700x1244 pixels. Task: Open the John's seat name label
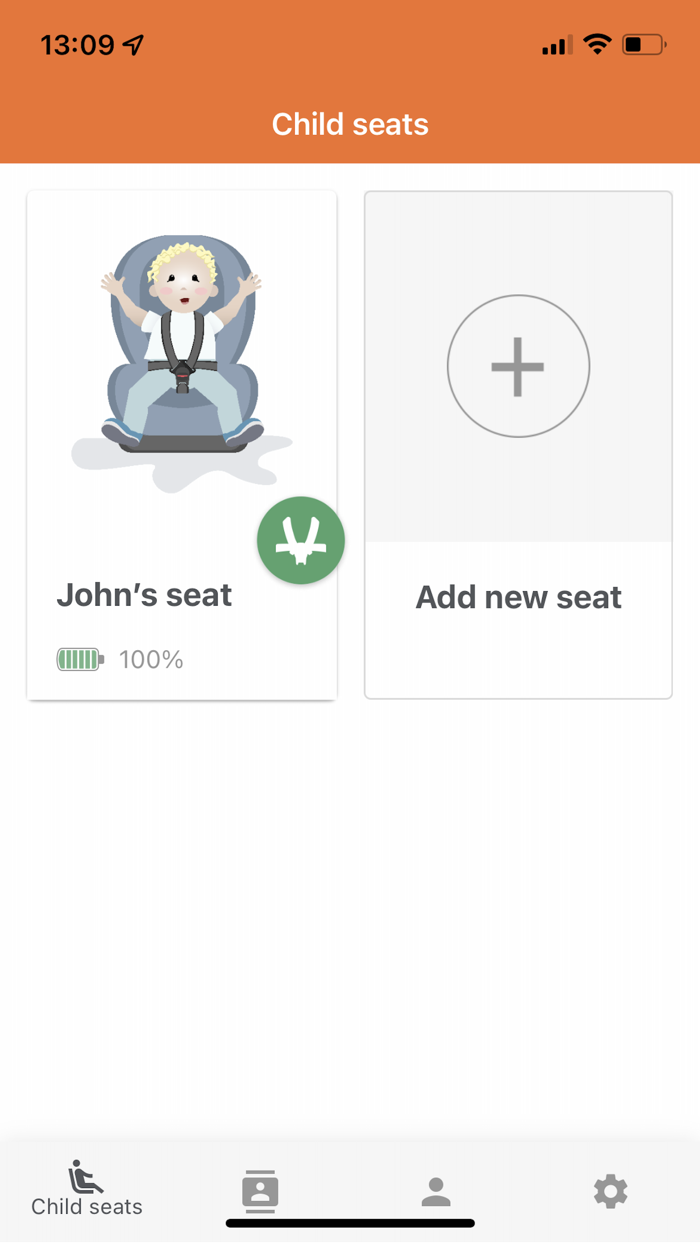(x=144, y=595)
